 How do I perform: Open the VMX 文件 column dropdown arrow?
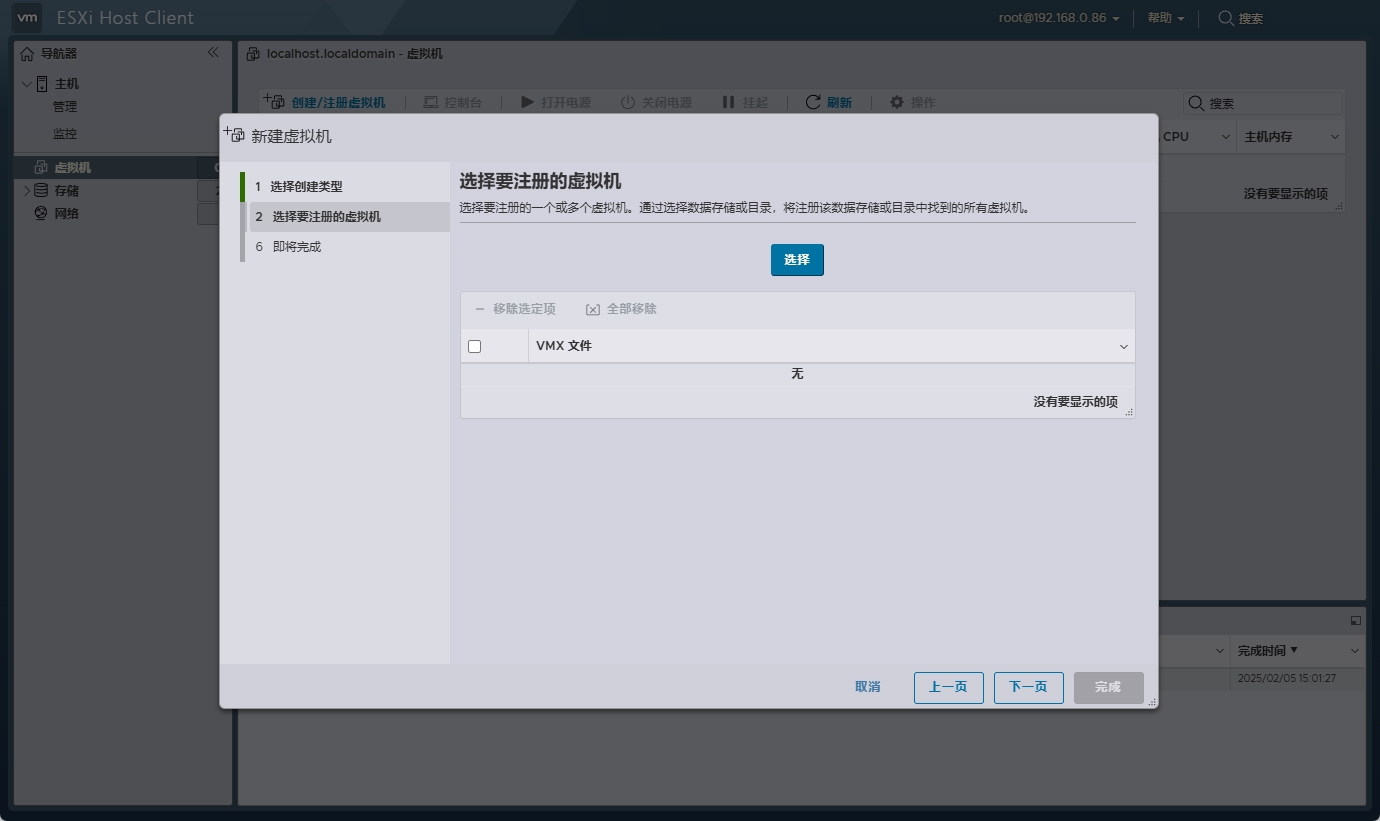(x=1124, y=347)
